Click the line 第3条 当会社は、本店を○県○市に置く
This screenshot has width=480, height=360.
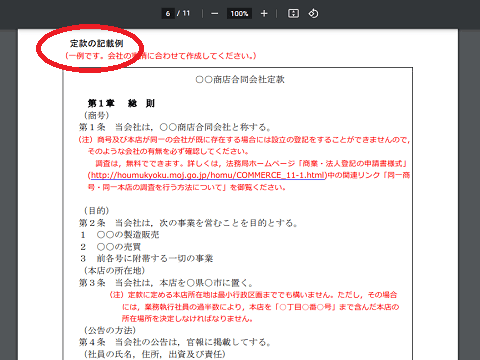[x=166, y=283]
